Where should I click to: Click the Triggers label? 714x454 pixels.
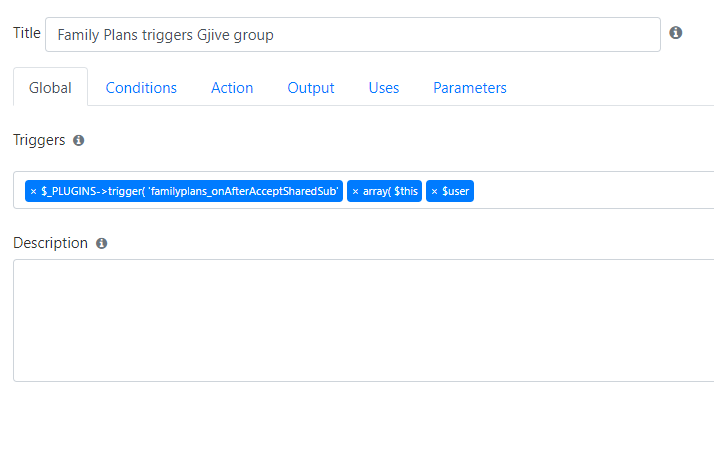39,140
